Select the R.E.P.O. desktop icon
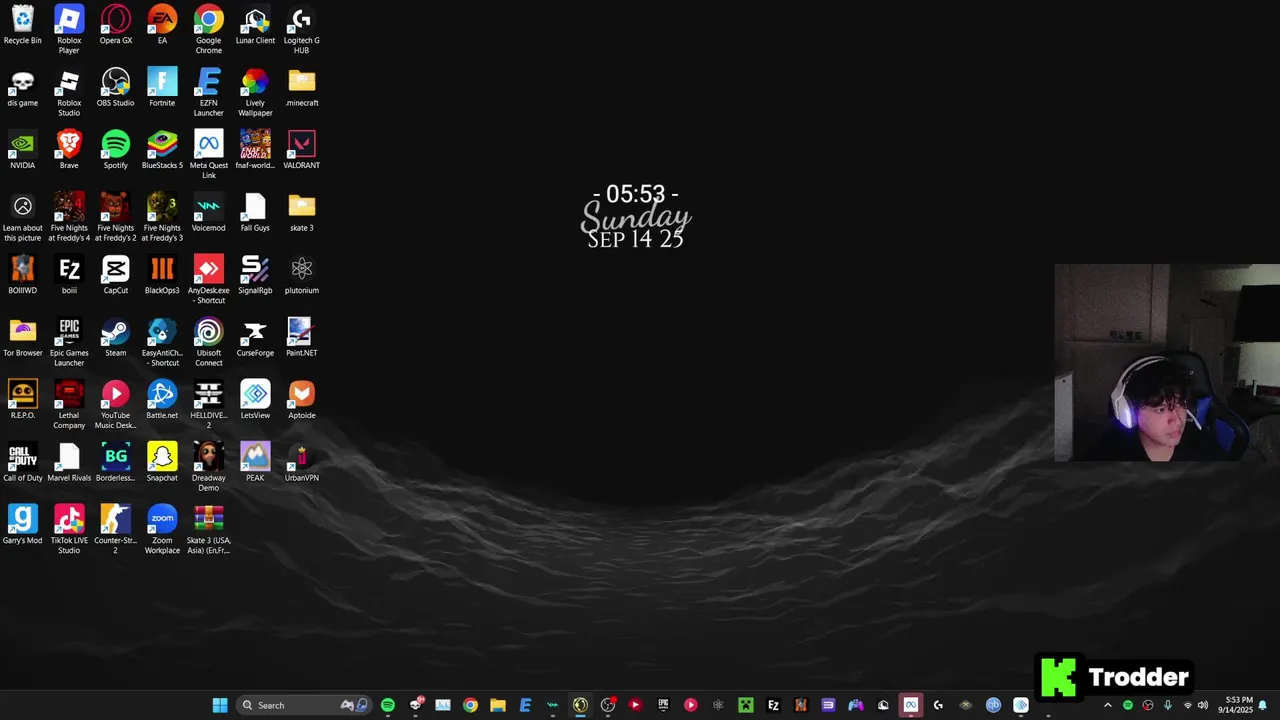 (x=22, y=401)
